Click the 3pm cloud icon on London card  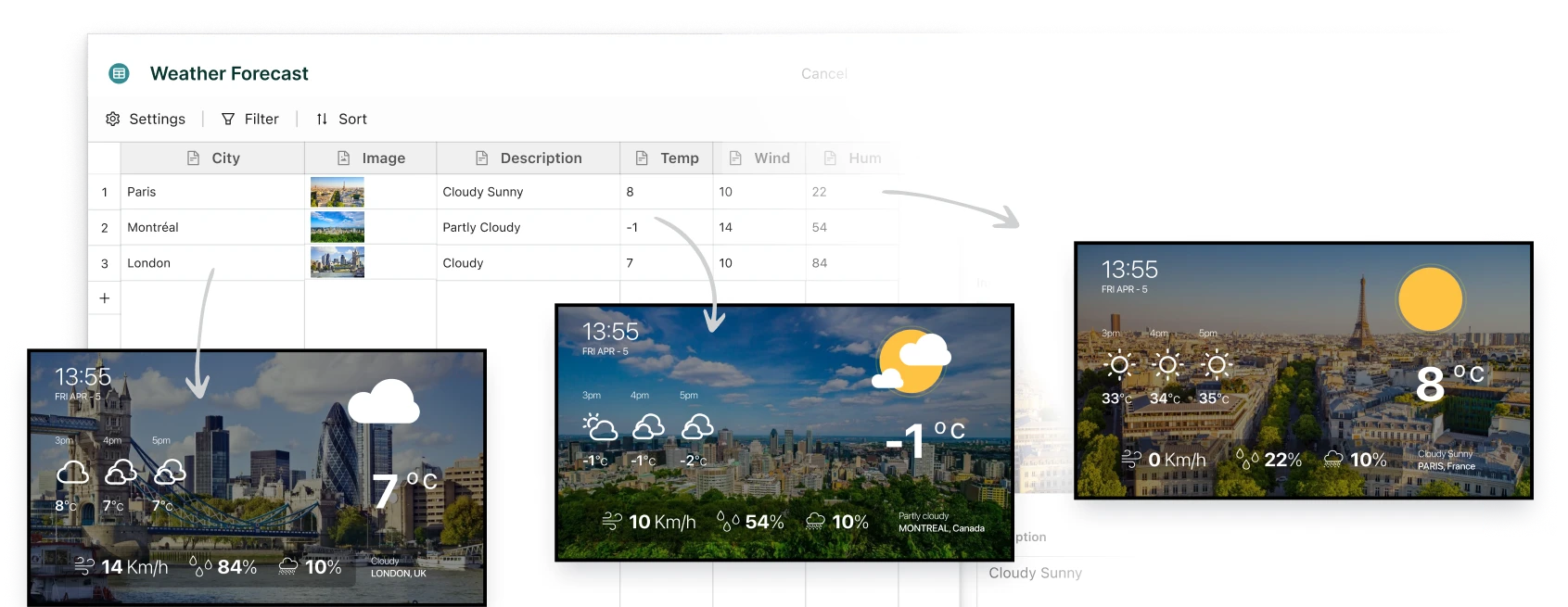tap(72, 473)
